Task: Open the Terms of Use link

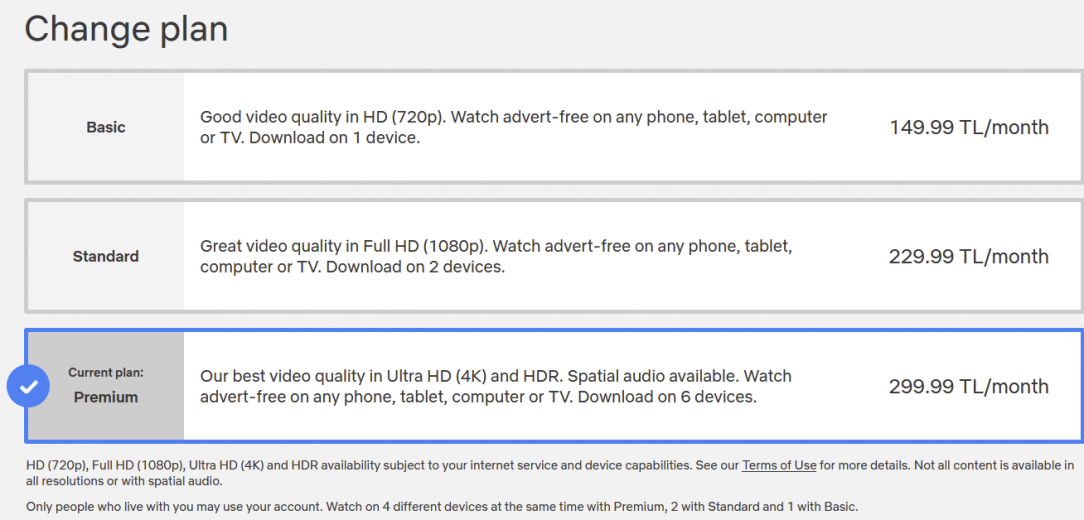Action: (779, 465)
